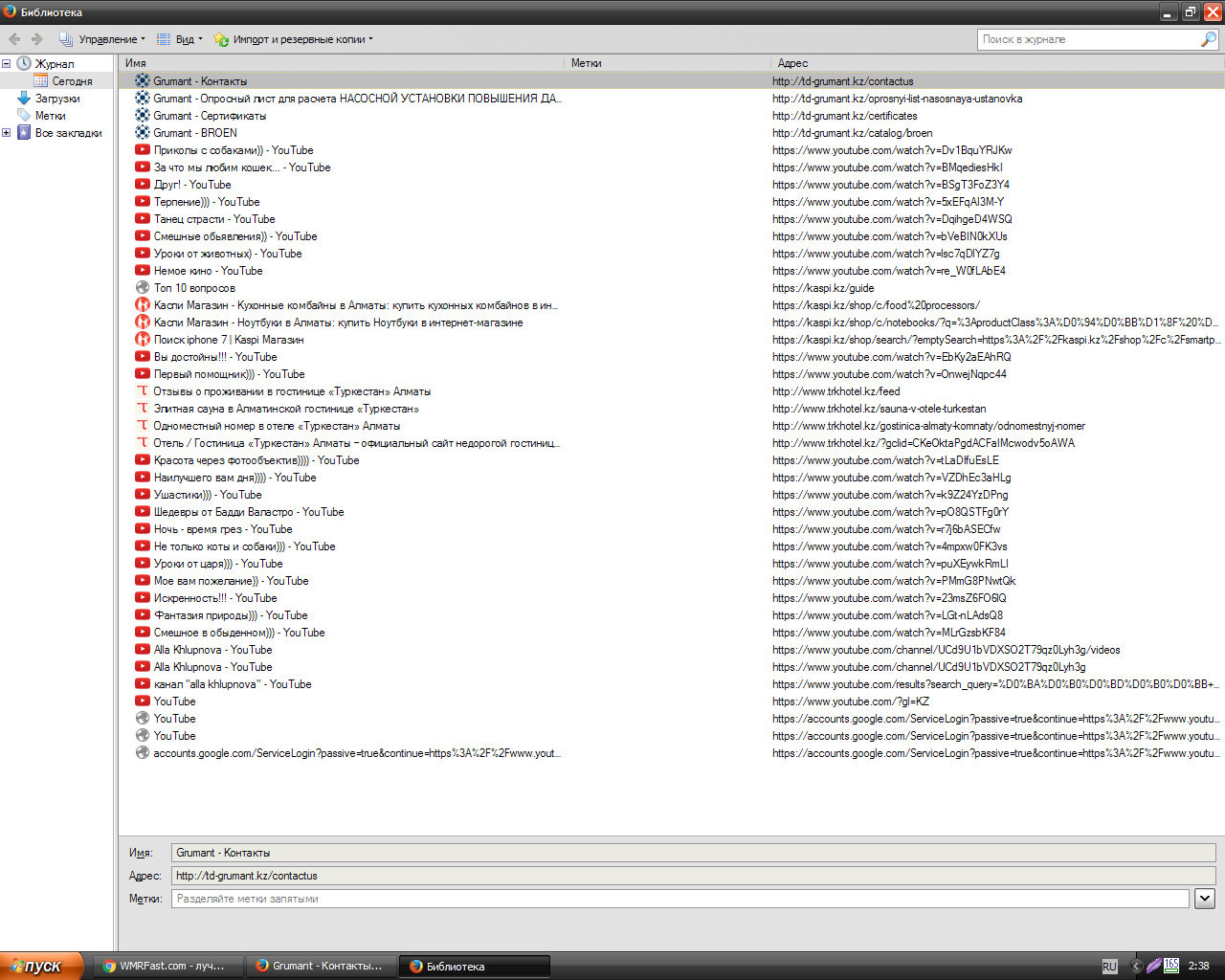The image size is (1225, 980).
Task: Click the trkhotel.kz/feed address cell
Action: [x=836, y=391]
